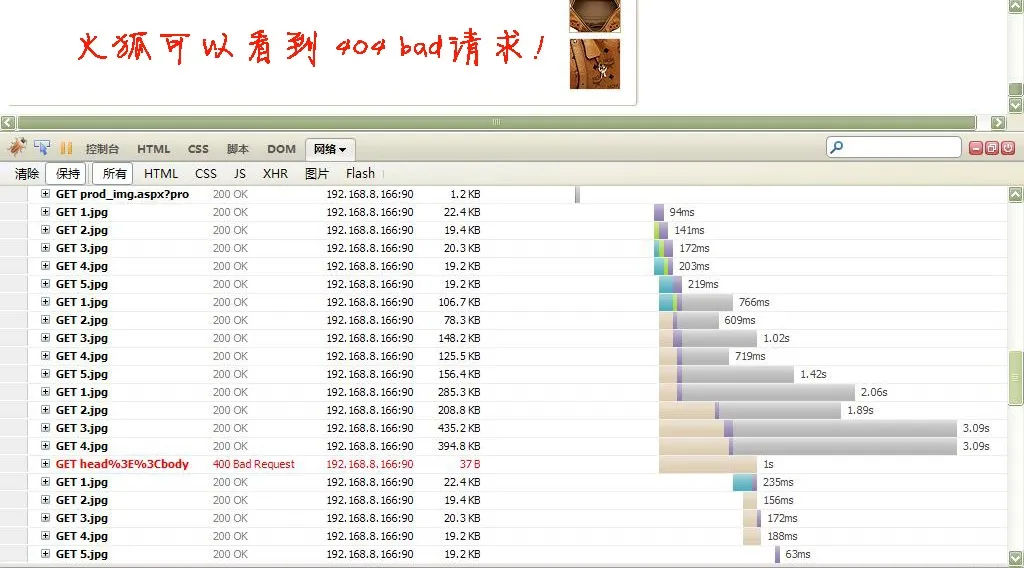Toggle the 保持 persist button
1024x568 pixels.
tap(68, 174)
